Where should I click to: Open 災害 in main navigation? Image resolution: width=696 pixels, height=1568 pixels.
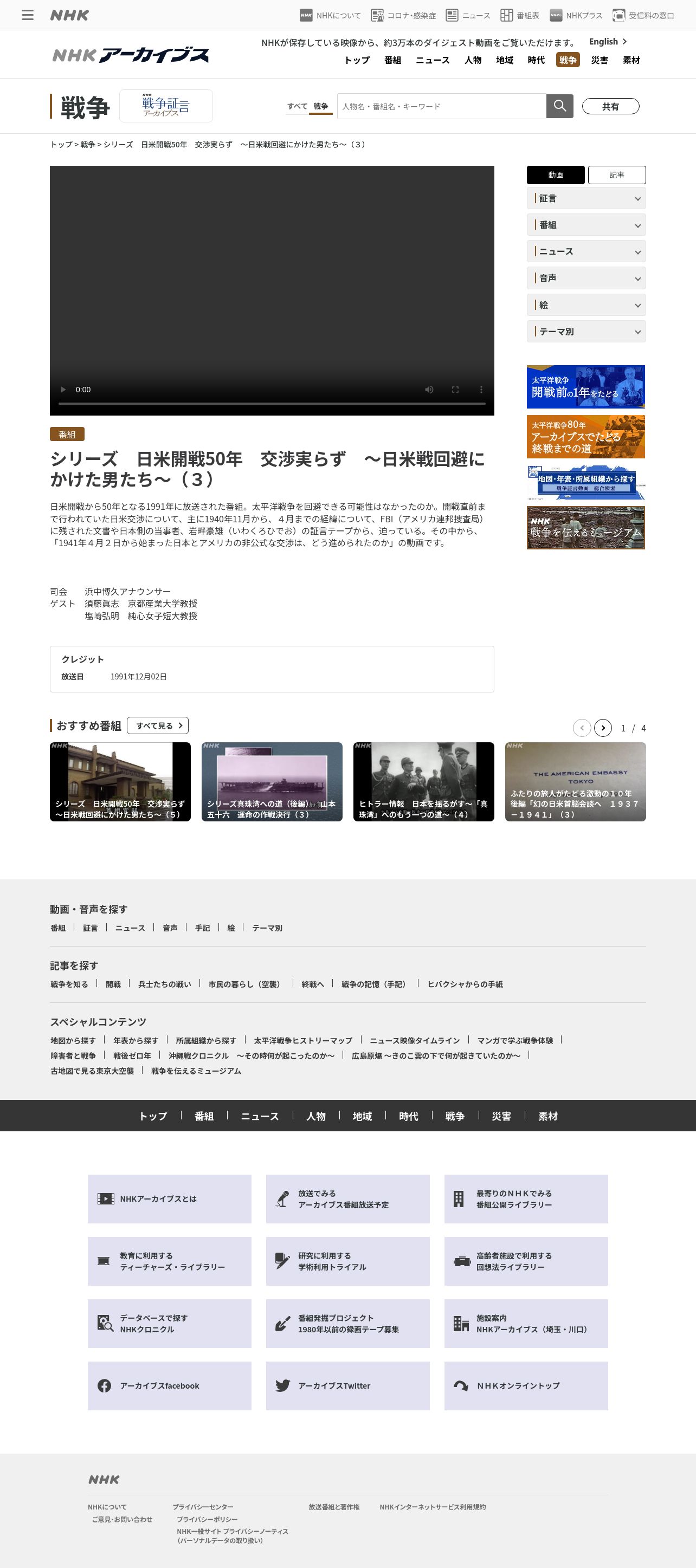click(600, 60)
